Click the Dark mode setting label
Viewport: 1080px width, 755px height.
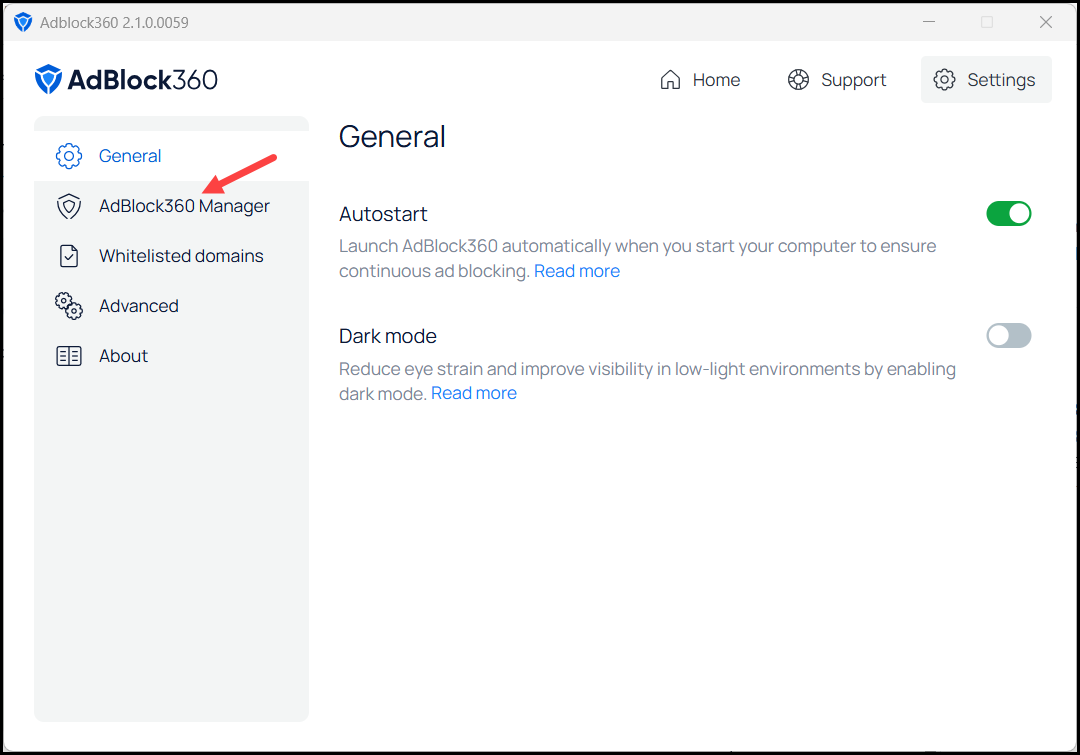click(388, 336)
